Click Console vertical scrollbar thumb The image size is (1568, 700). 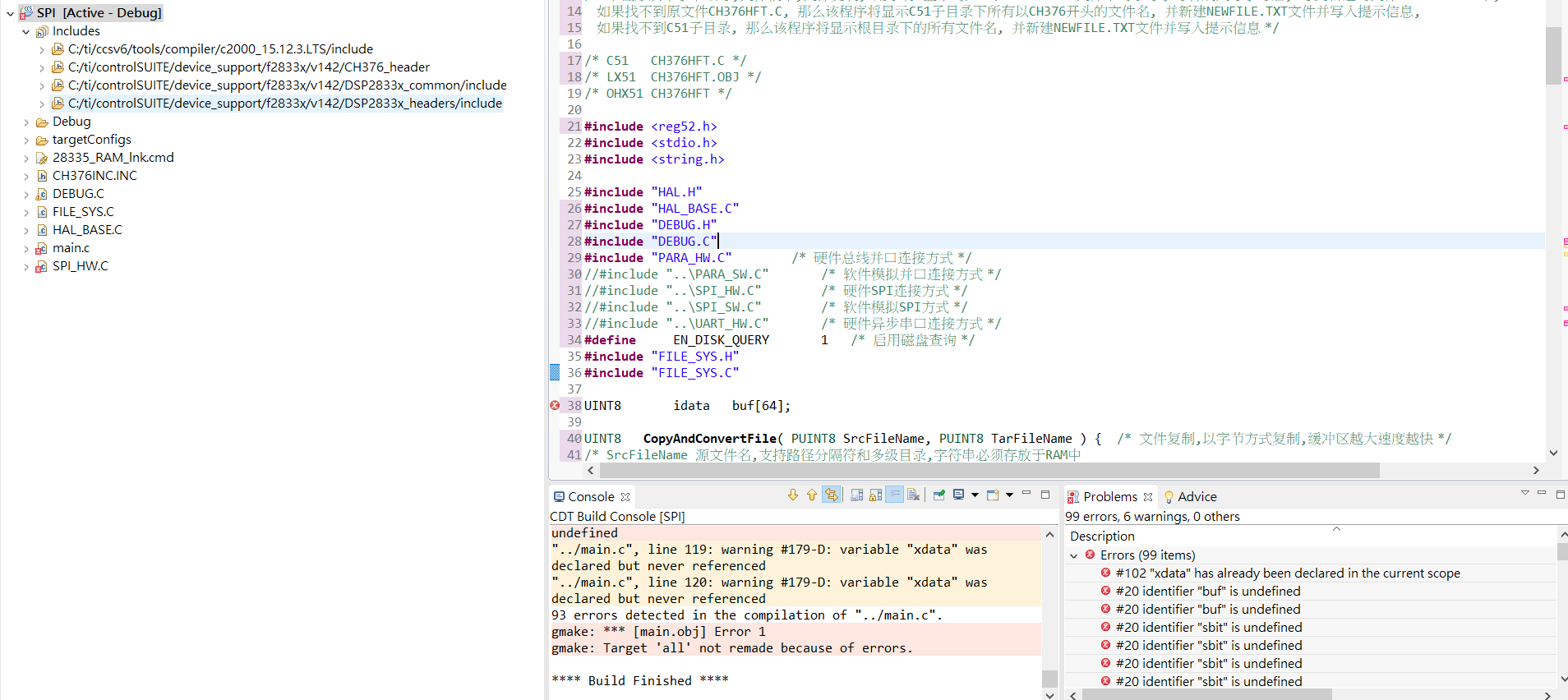[1049, 679]
